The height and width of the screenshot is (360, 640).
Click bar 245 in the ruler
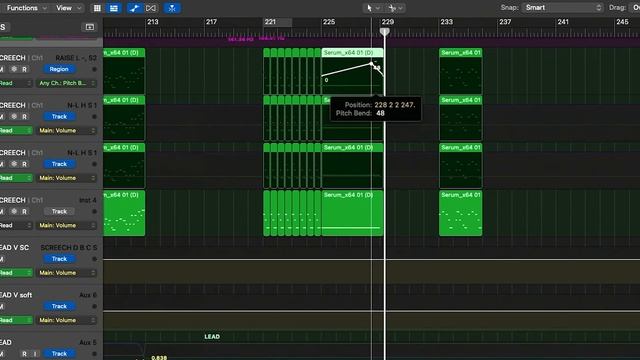(x=622, y=22)
